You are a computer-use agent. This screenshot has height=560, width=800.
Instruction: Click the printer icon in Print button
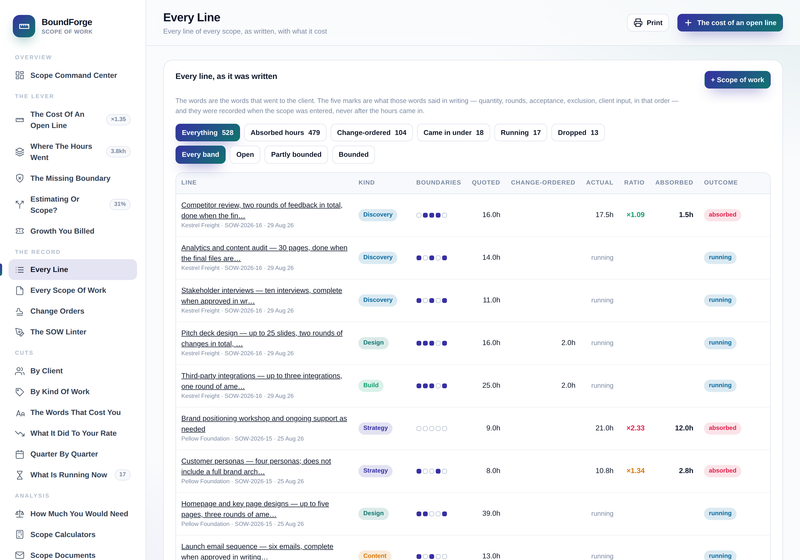(x=638, y=23)
